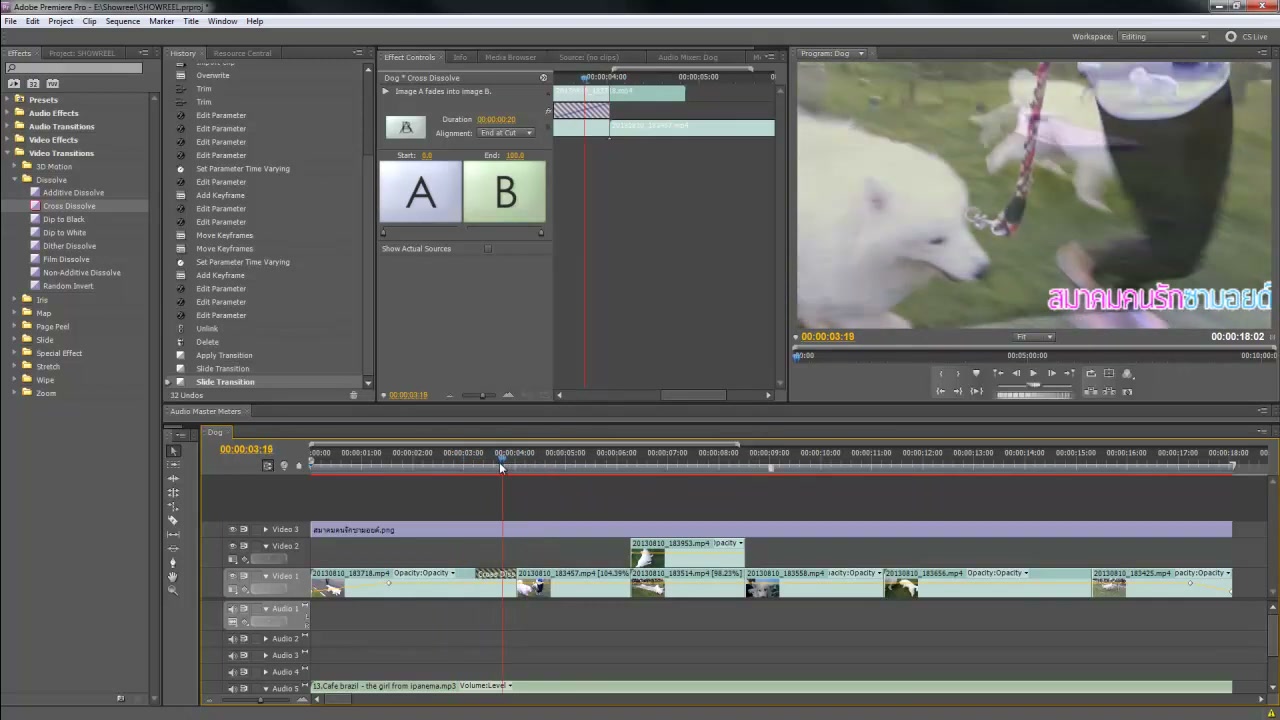Select Cross Dissolve transition in Effects

[69, 206]
